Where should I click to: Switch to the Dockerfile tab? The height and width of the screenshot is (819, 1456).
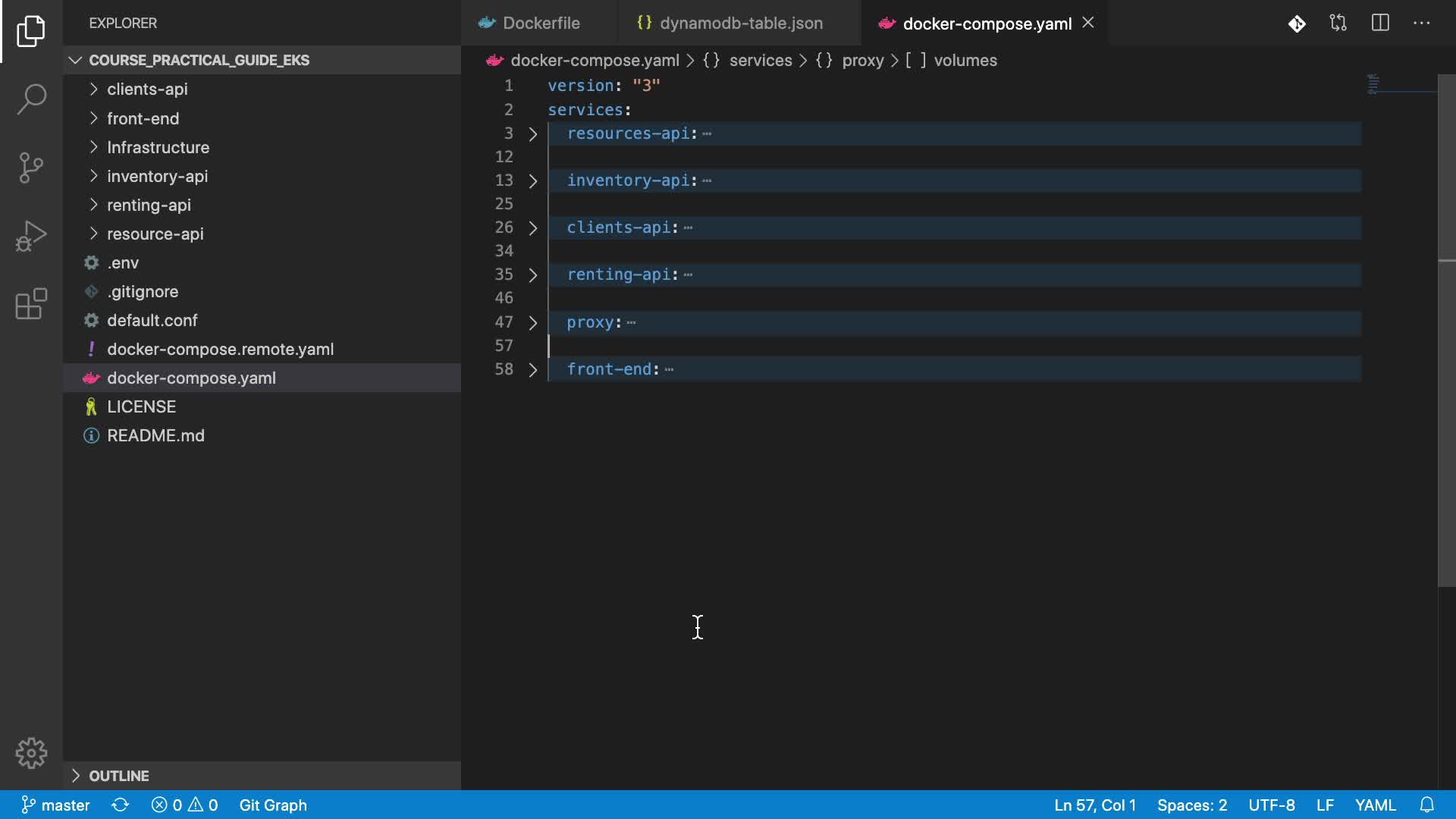541,24
